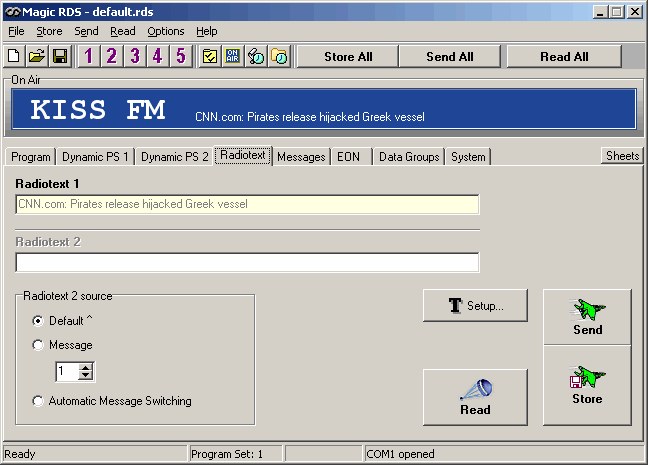Screen dimensions: 648x465
Task: Select program set 5 in the toolbar
Action: [181, 56]
